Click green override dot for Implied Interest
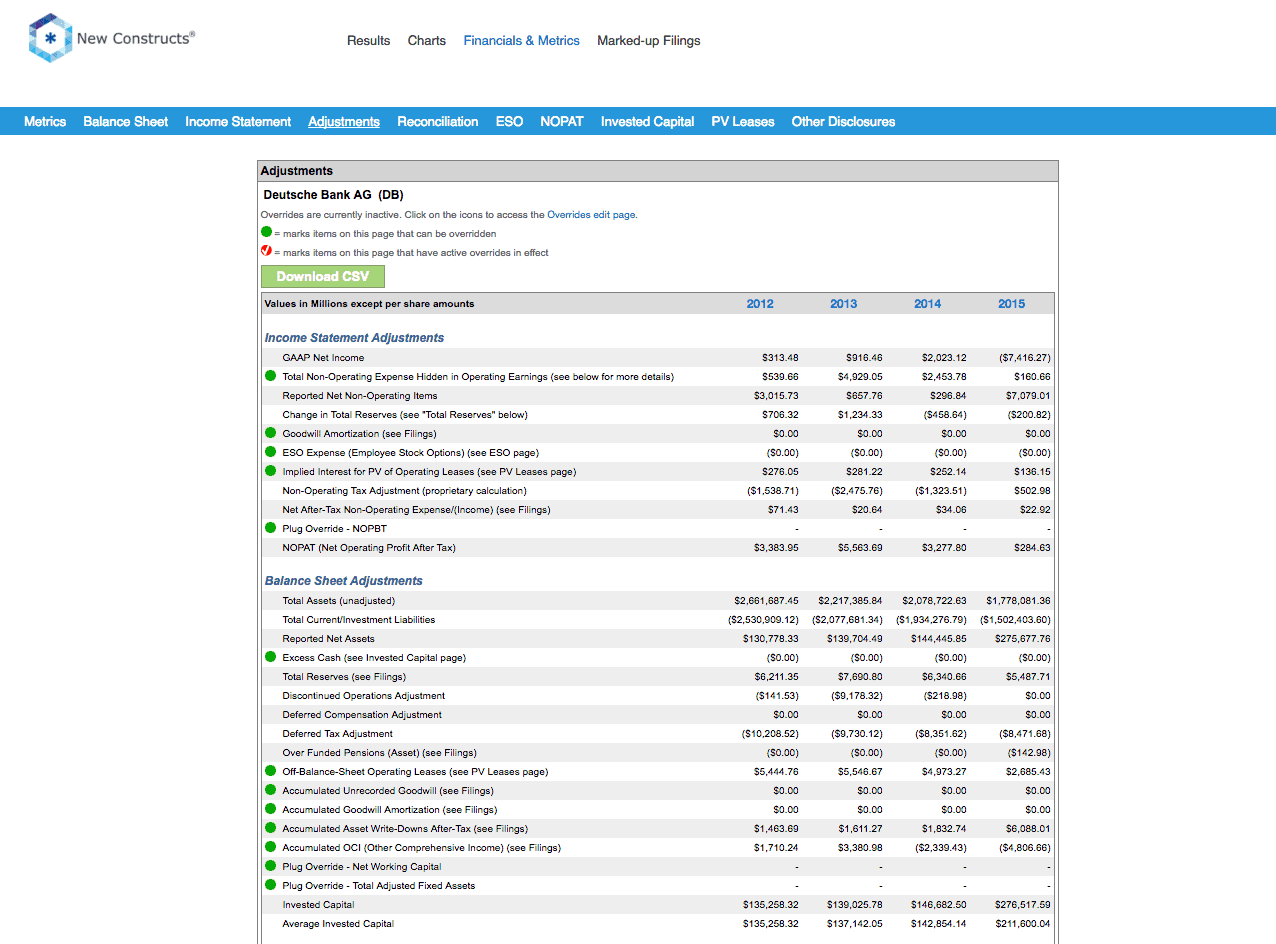The width and height of the screenshot is (1276, 944). pyautogui.click(x=270, y=471)
